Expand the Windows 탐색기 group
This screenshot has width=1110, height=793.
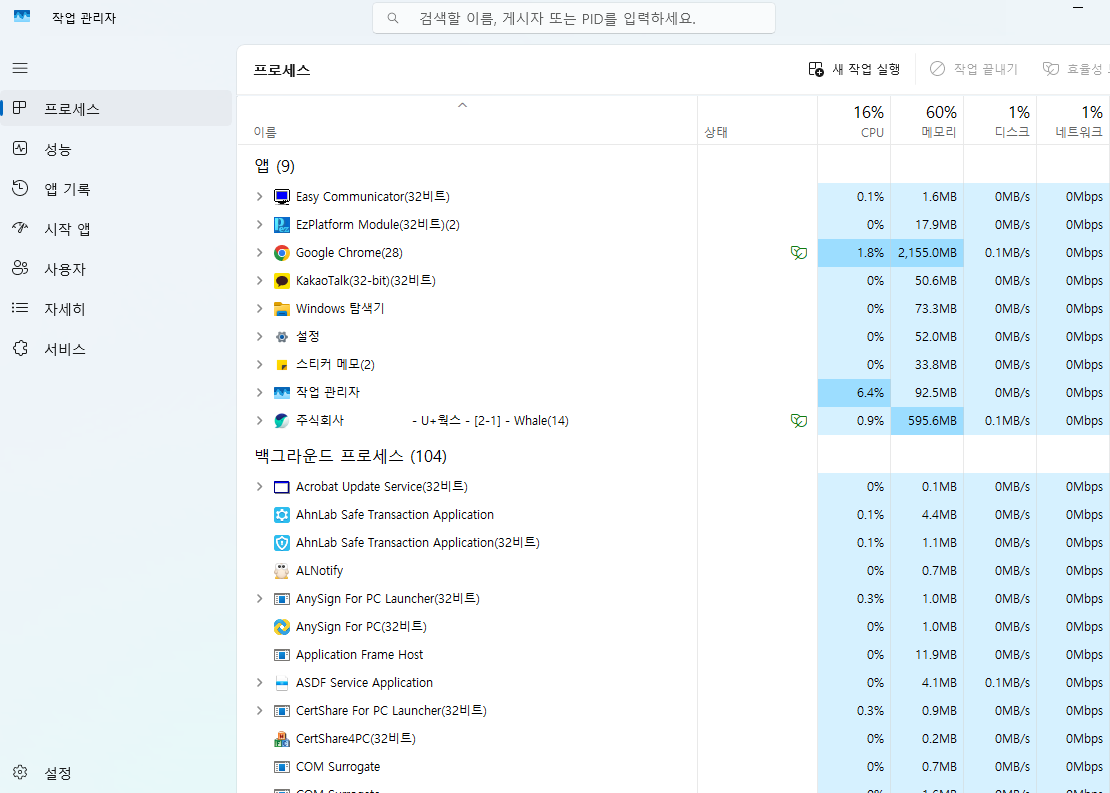[x=259, y=309]
